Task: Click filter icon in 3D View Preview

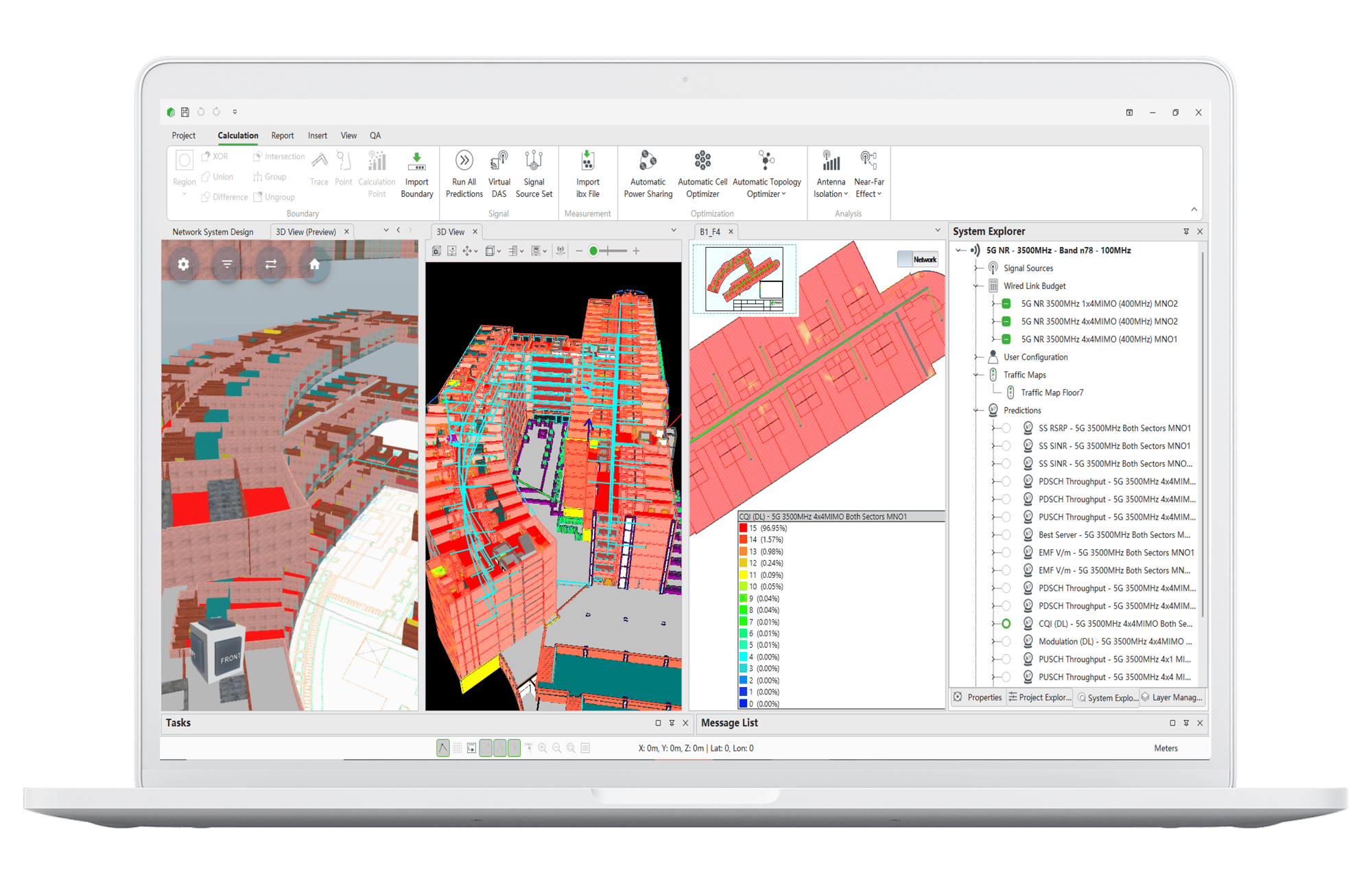Action: pyautogui.click(x=227, y=264)
